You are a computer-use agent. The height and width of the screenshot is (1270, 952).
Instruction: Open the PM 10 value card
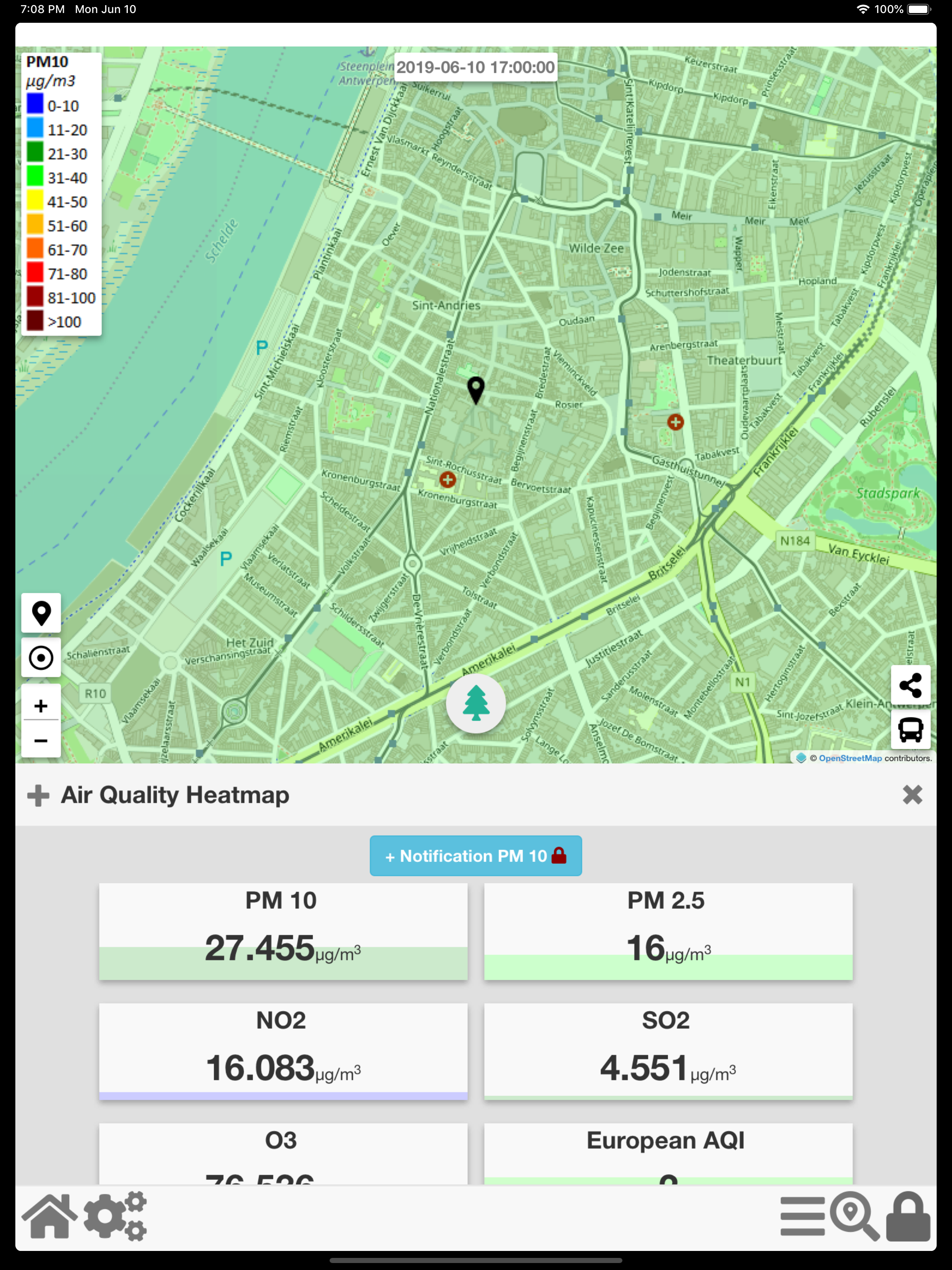tap(283, 931)
